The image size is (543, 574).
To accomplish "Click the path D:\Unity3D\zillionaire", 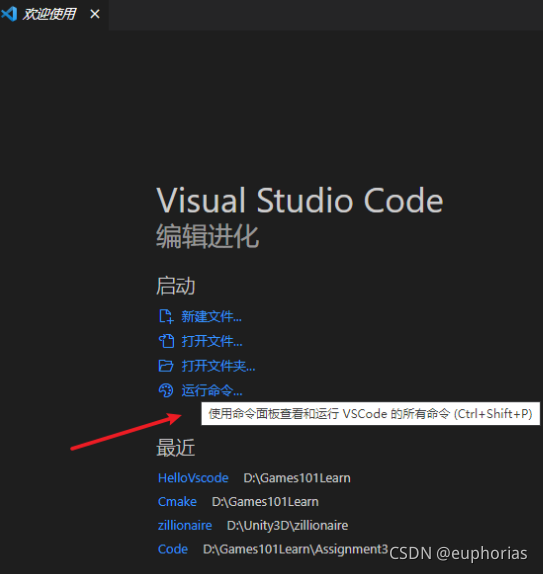I will coord(287,525).
